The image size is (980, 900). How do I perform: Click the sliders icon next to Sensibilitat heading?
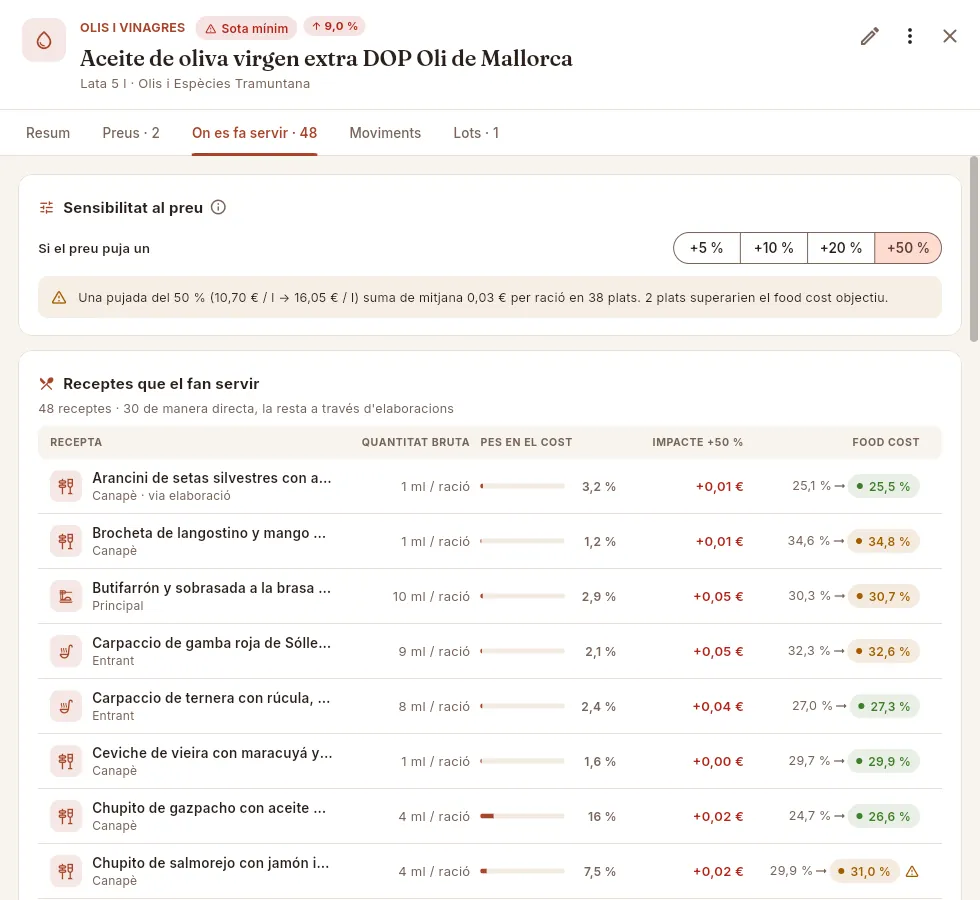pyautogui.click(x=46, y=208)
